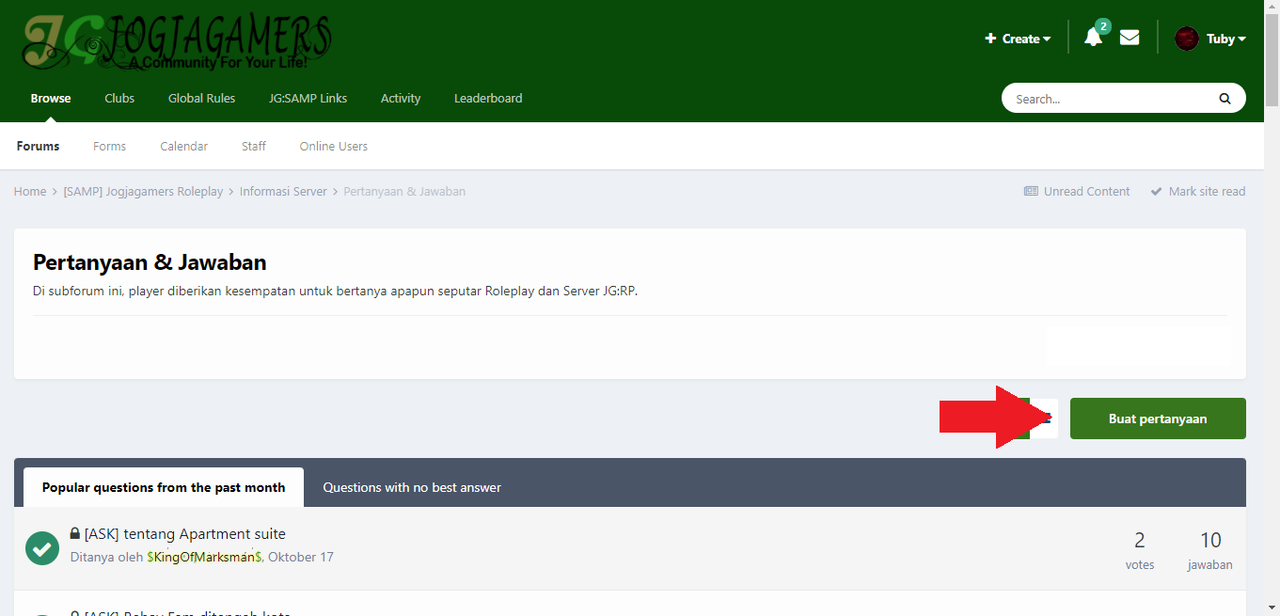The image size is (1280, 616).
Task: Click the Tuby user avatar
Action: [x=1186, y=39]
